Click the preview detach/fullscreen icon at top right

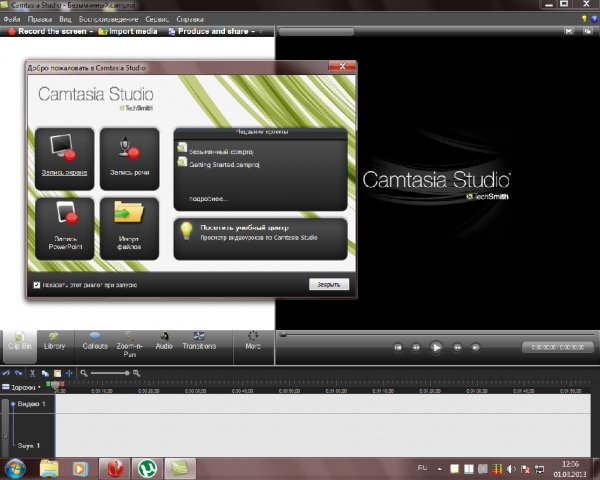(x=588, y=31)
